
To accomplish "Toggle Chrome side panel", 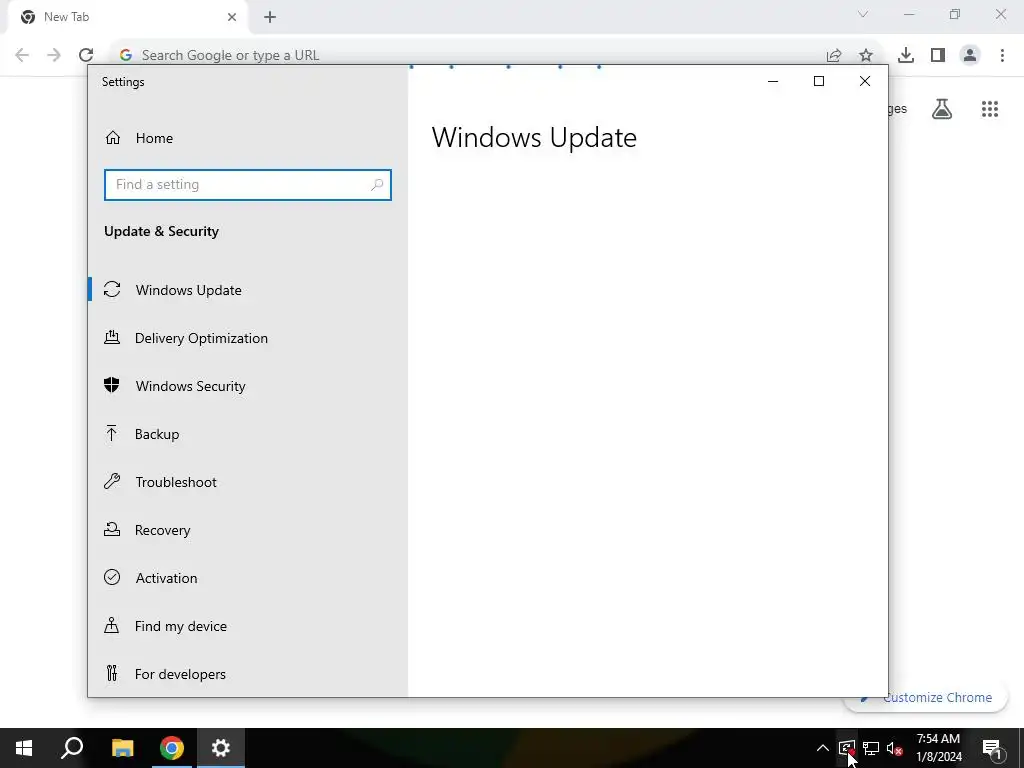I will pos(938,56).
